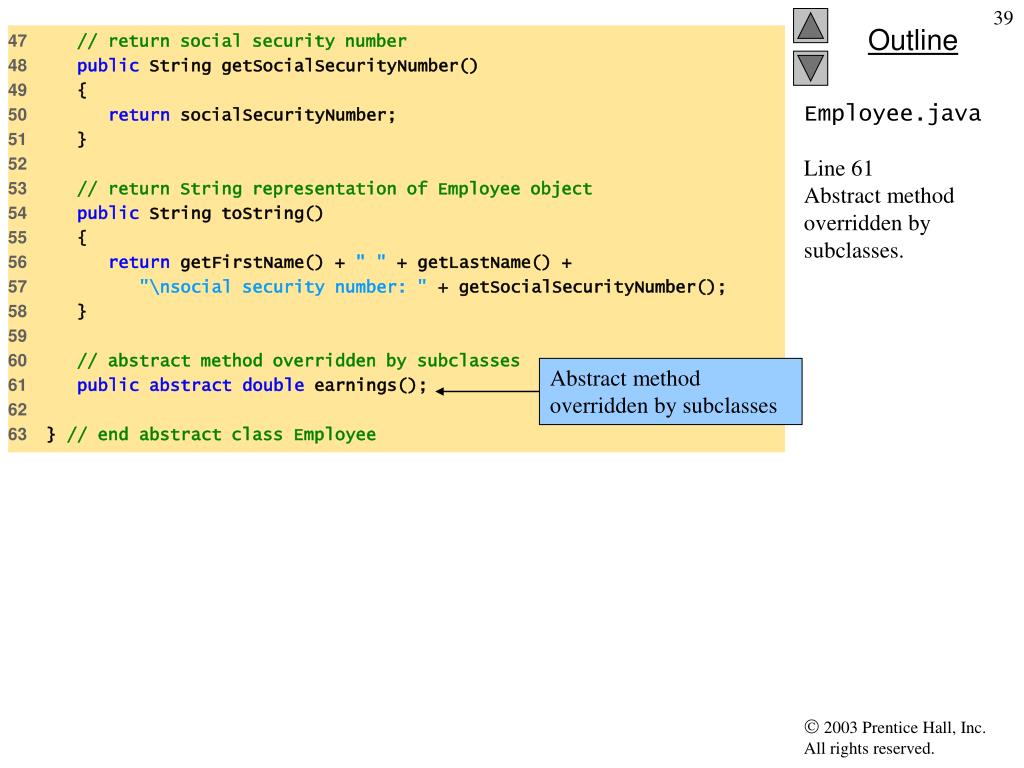This screenshot has height=768, width=1024.
Task: Click the '2003 Prentice Hall, Inc.' copyright text
Action: pos(895,728)
